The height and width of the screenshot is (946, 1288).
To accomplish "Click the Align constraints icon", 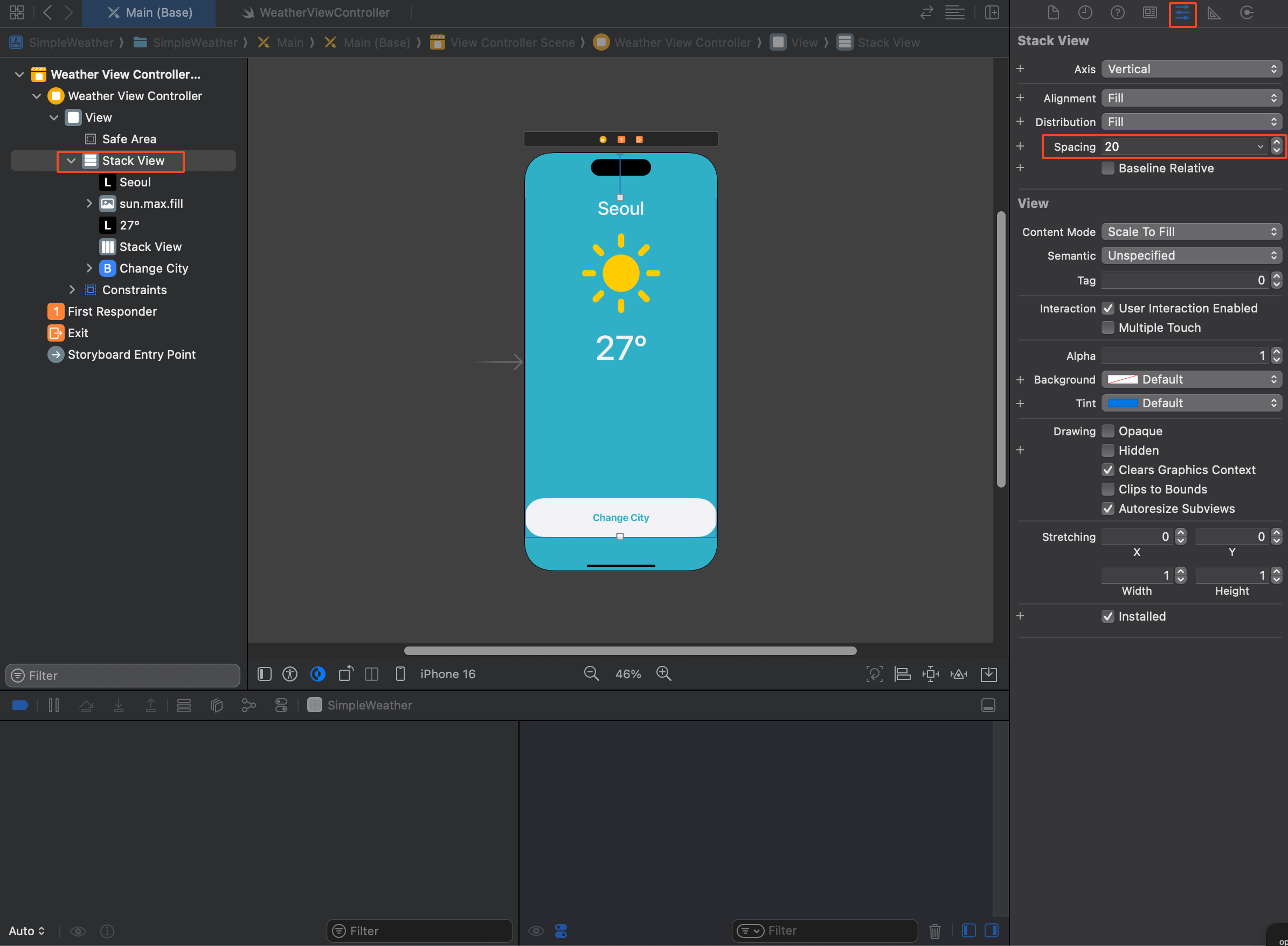I will click(903, 674).
